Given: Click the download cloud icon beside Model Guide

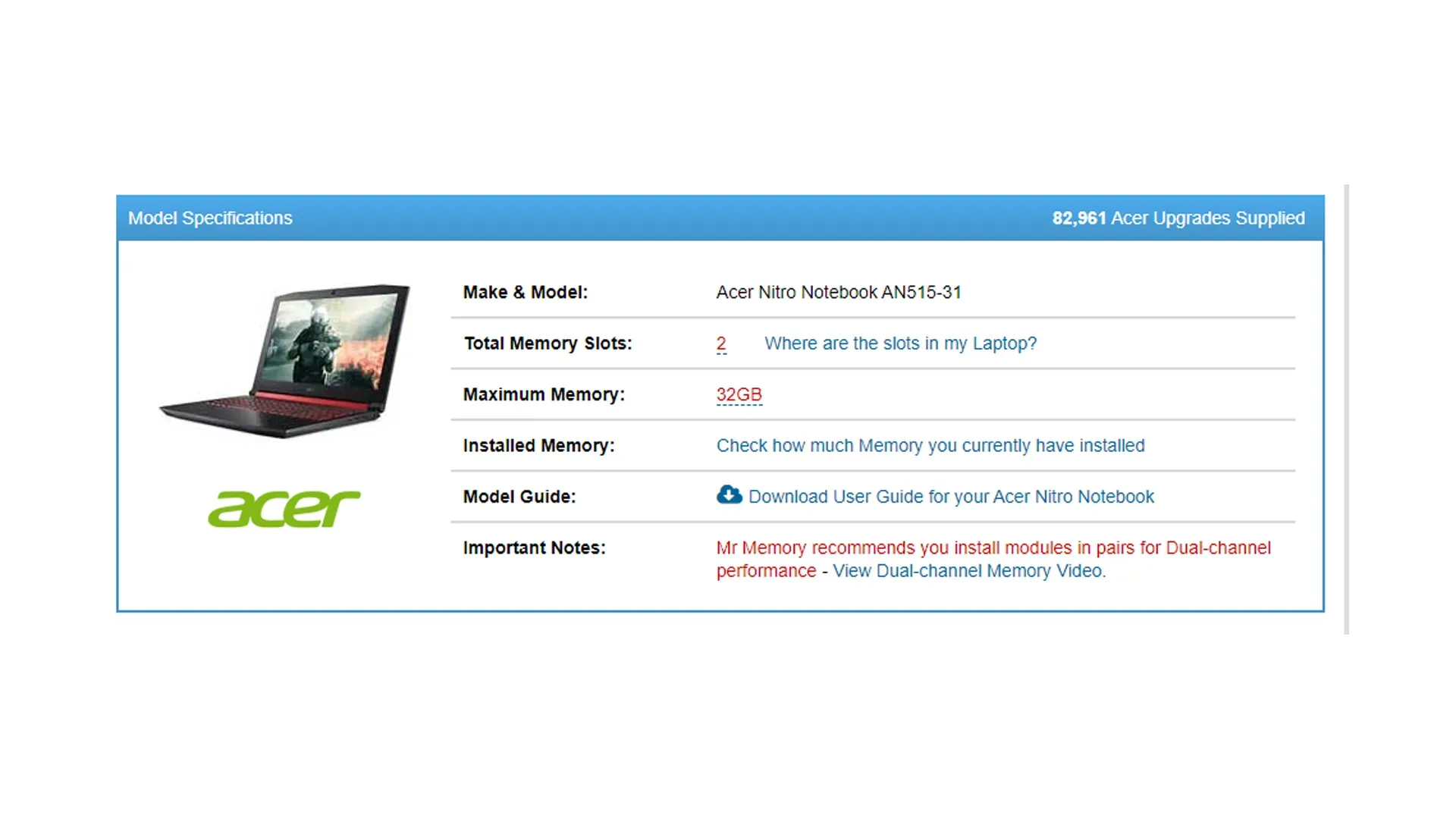Looking at the screenshot, I should coord(728,495).
